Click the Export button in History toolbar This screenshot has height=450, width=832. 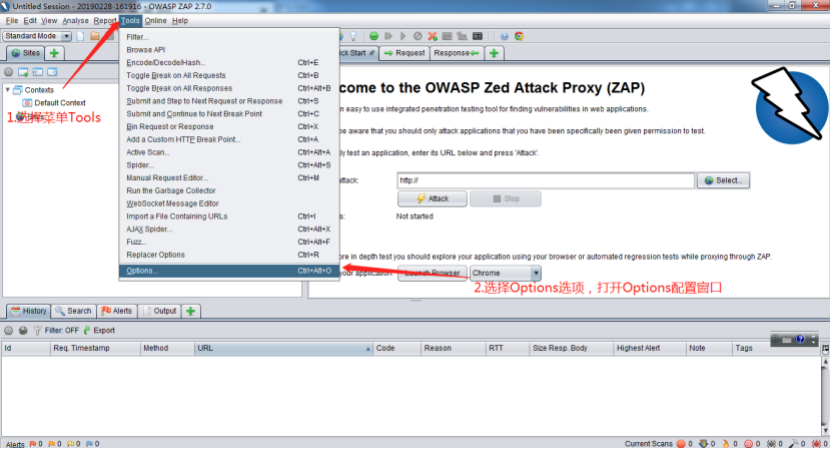[x=99, y=330]
